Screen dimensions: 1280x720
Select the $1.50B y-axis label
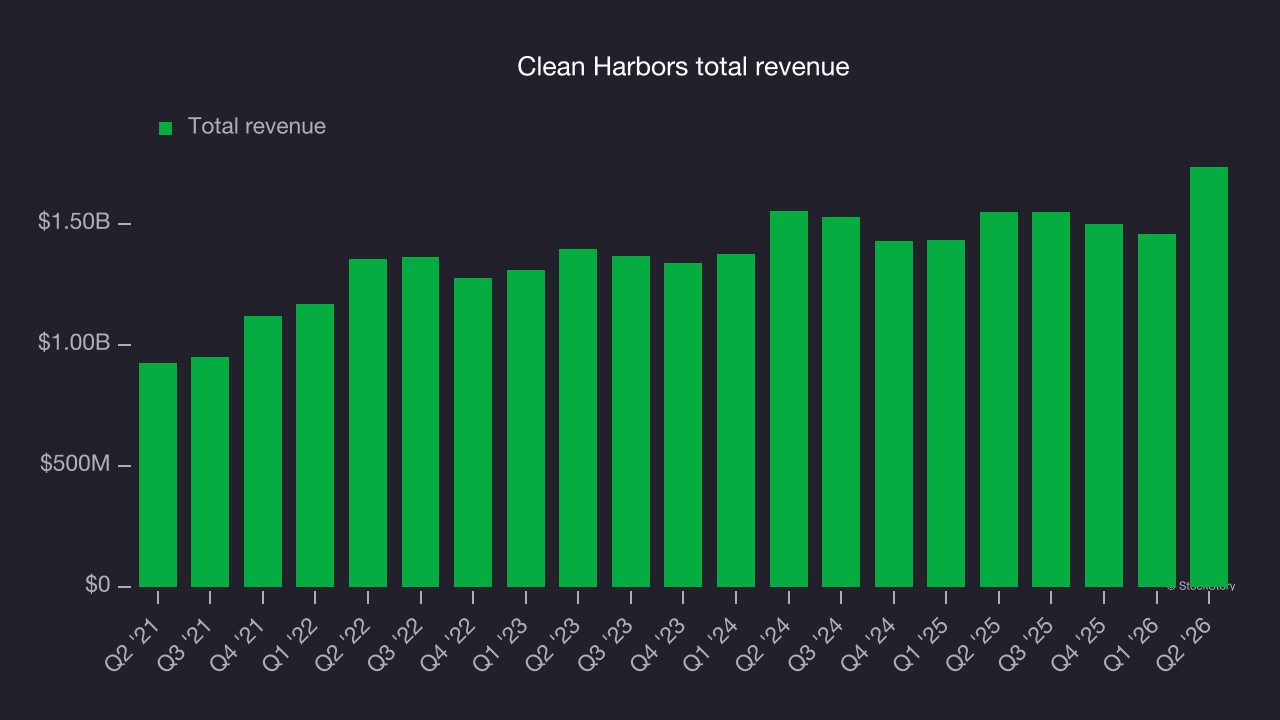pyautogui.click(x=74, y=222)
